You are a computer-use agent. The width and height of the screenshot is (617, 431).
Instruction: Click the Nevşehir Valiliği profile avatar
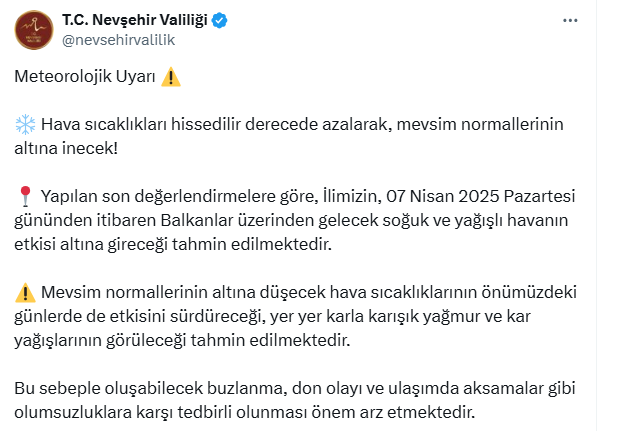[34, 30]
